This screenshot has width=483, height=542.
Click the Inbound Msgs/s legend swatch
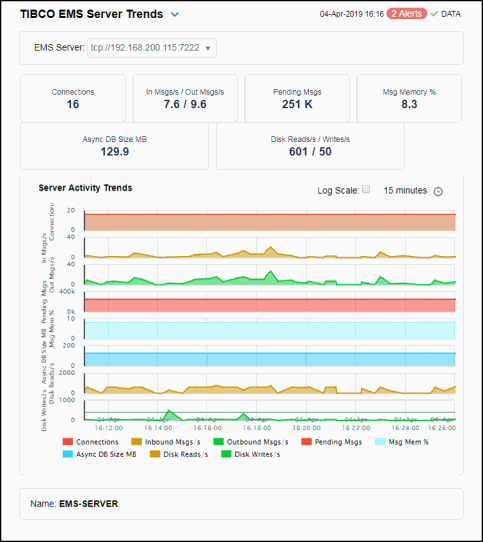137,442
